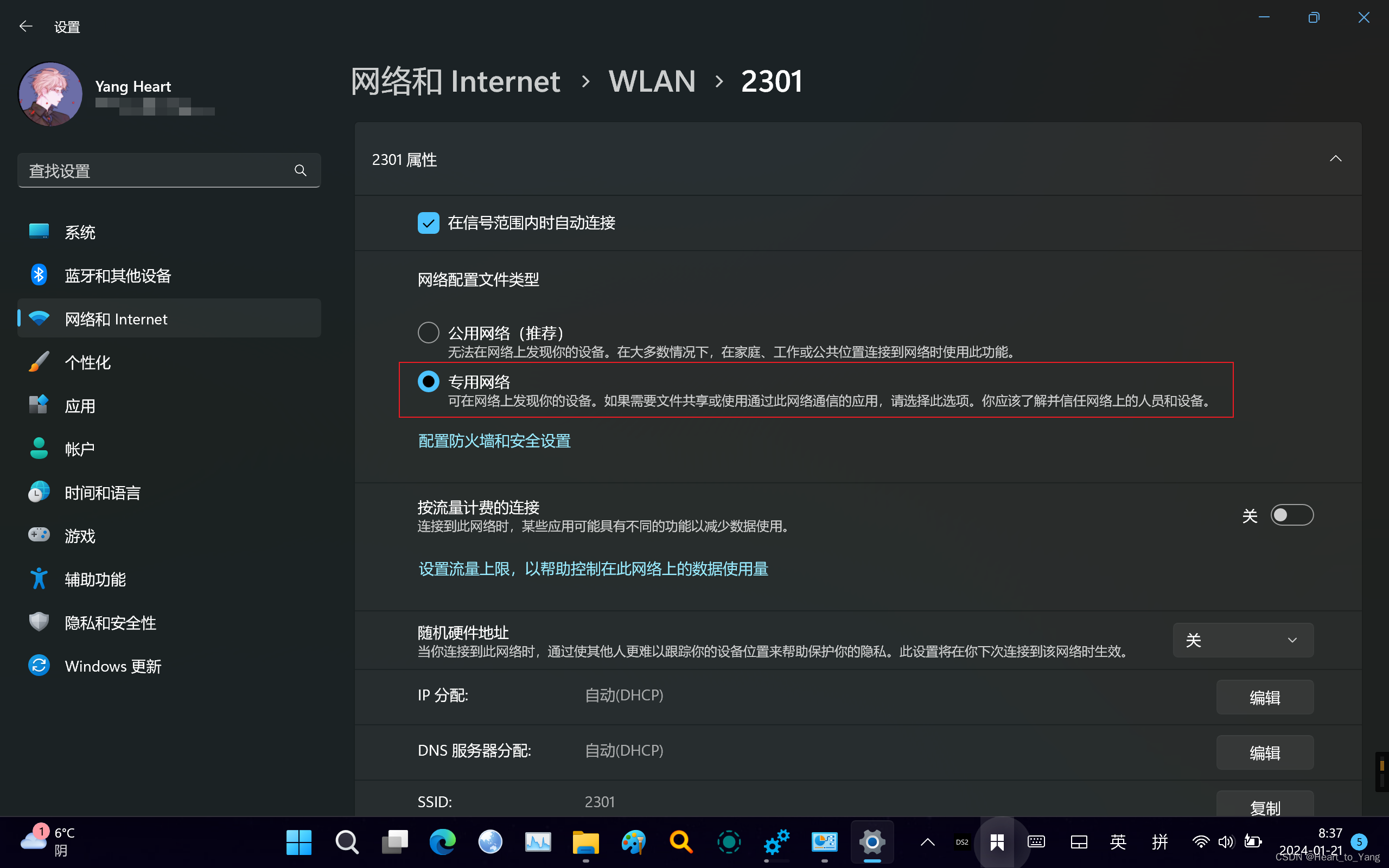Click the Yang Heart account name
Image resolution: width=1389 pixels, height=868 pixels.
click(133, 86)
